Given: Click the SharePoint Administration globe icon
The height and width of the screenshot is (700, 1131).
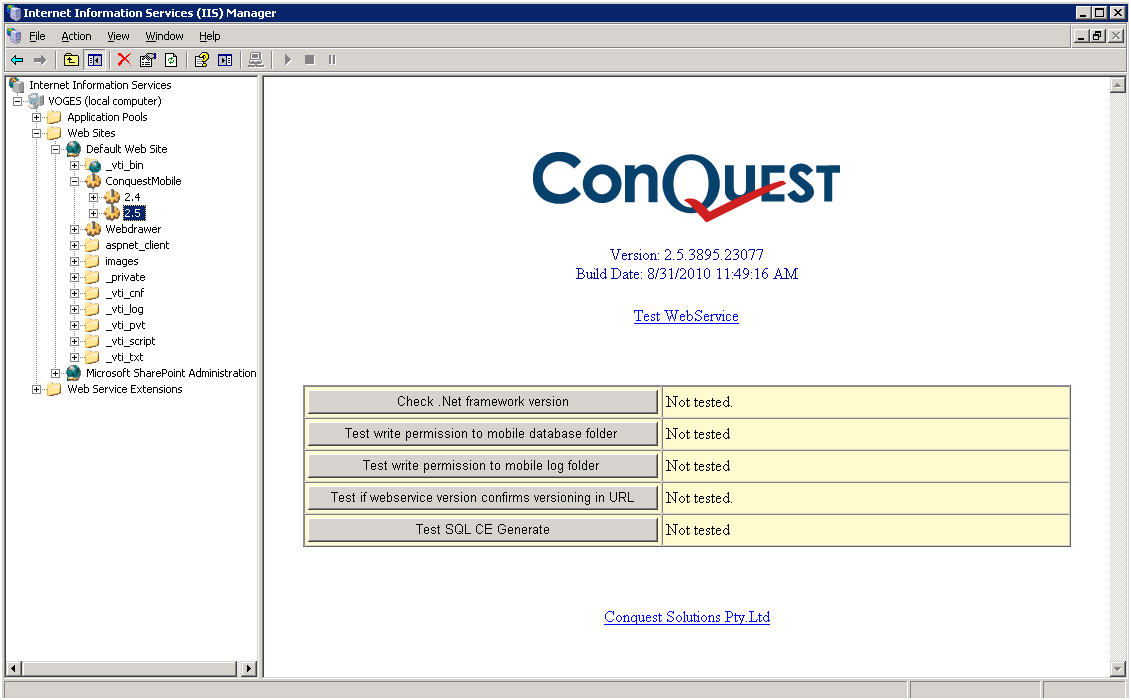Looking at the screenshot, I should (x=74, y=373).
